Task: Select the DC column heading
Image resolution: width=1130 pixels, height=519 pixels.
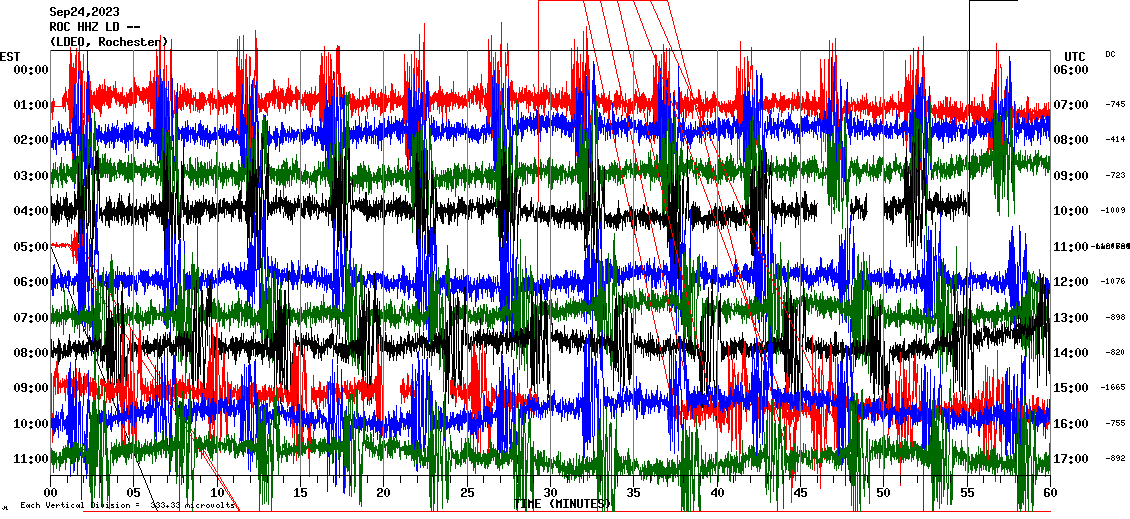Action: pyautogui.click(x=1110, y=54)
